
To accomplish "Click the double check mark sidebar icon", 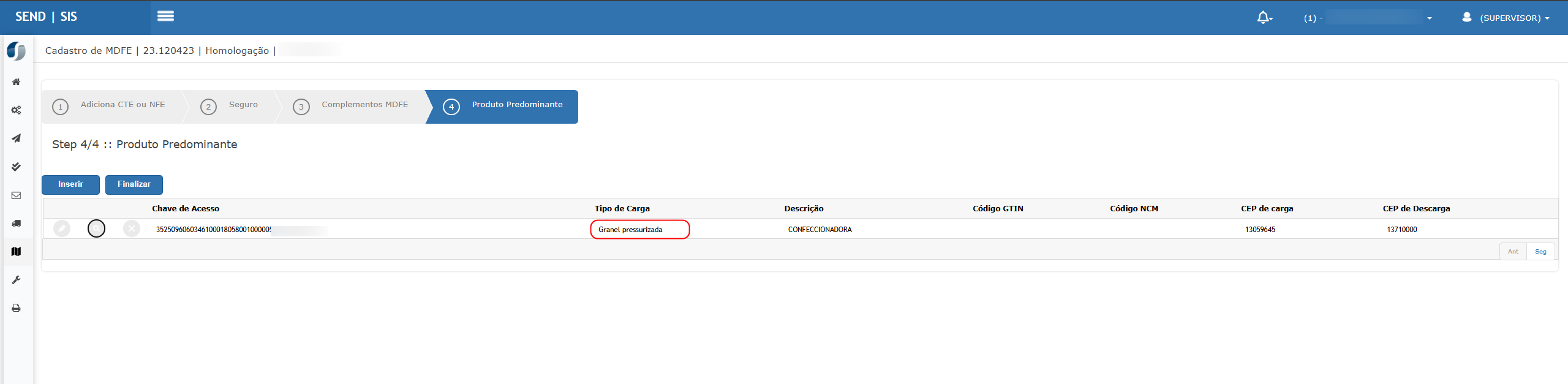I will (x=17, y=167).
